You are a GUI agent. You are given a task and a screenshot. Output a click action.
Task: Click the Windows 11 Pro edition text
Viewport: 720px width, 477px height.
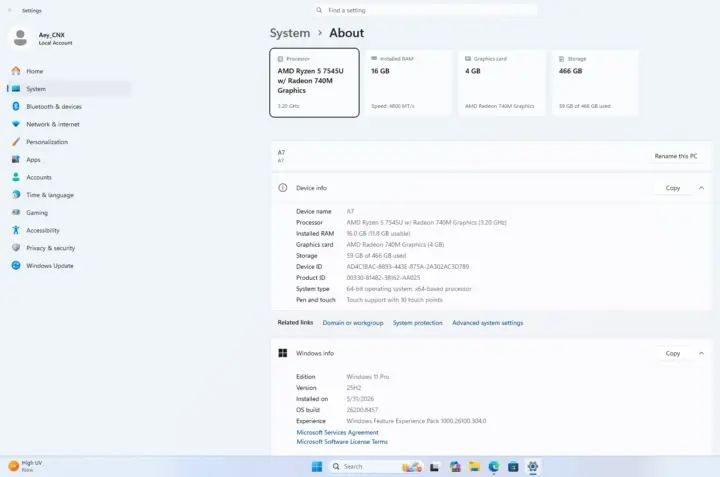[x=368, y=377]
